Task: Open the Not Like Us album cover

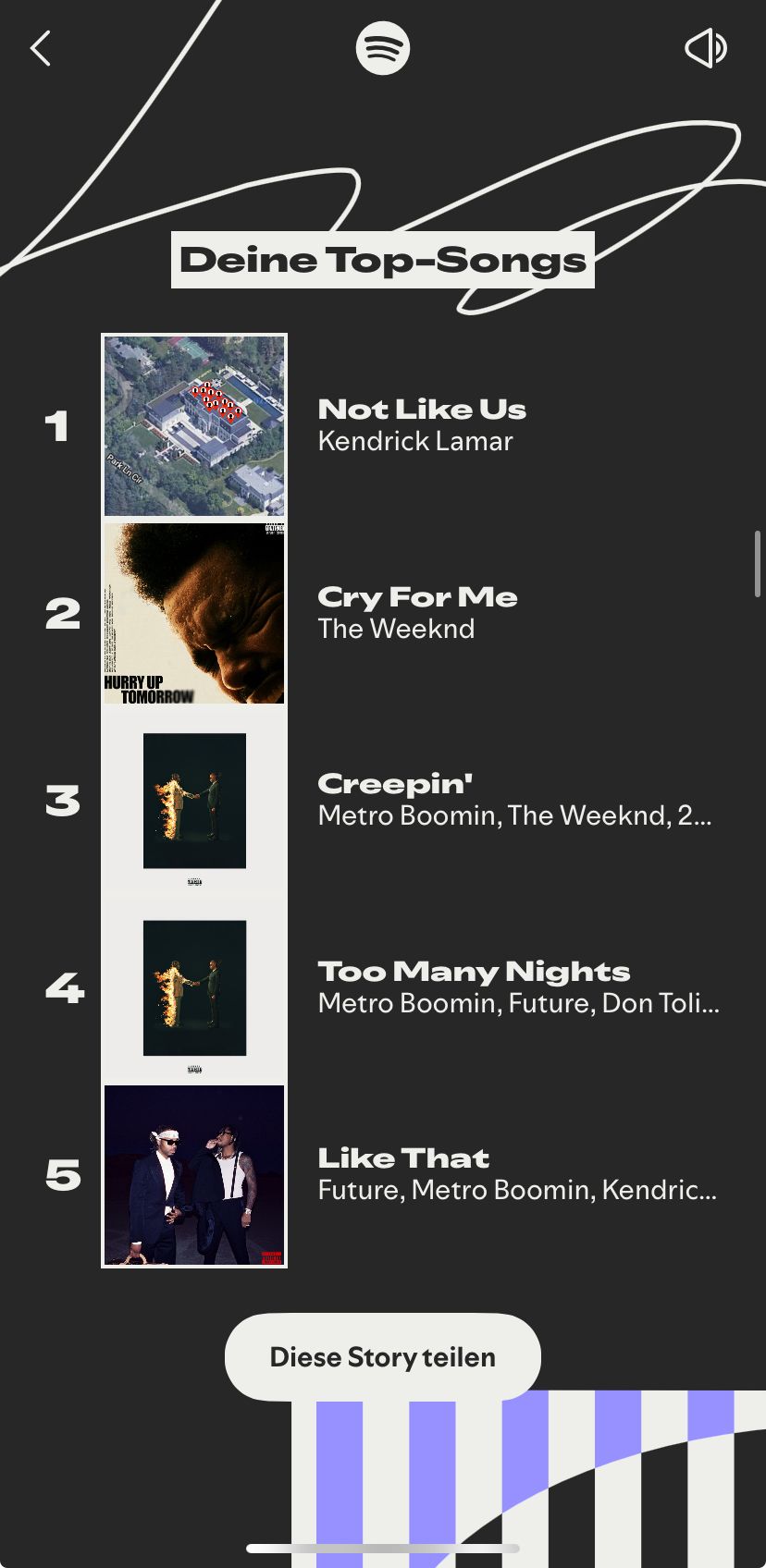Action: pyautogui.click(x=194, y=426)
